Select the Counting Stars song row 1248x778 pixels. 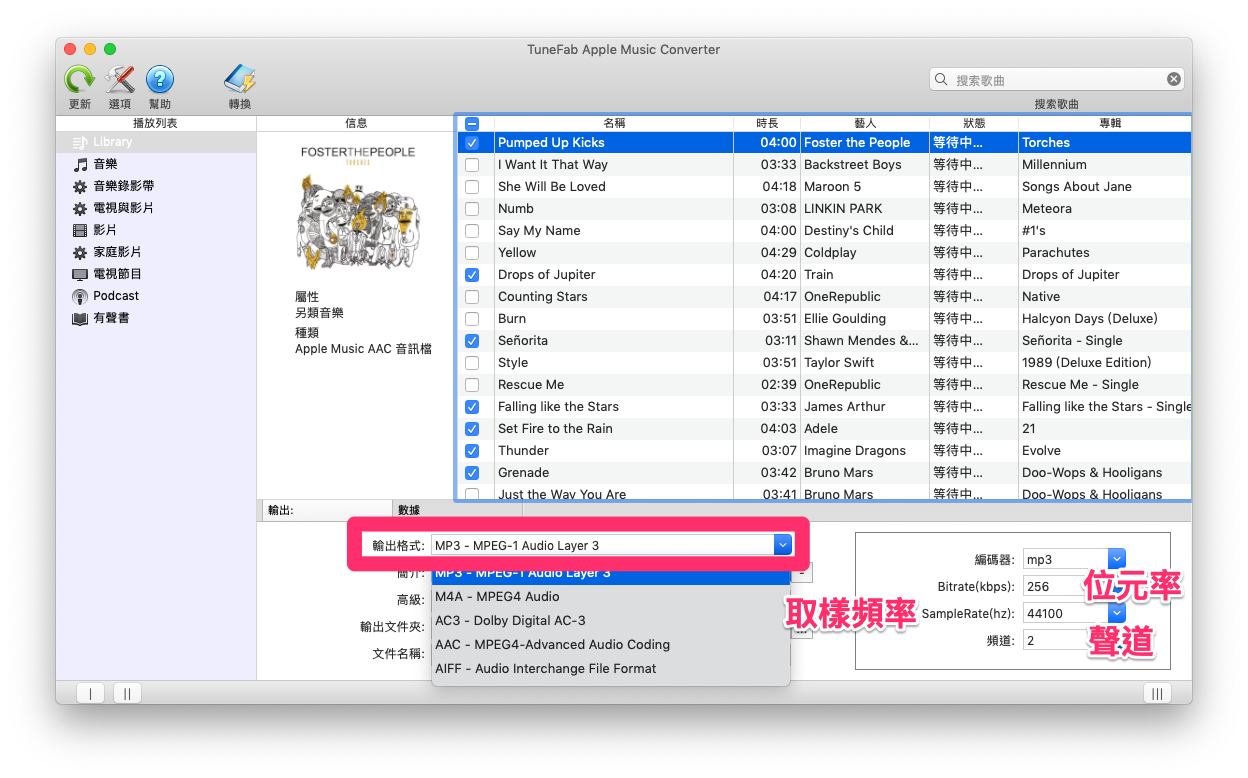(824, 297)
